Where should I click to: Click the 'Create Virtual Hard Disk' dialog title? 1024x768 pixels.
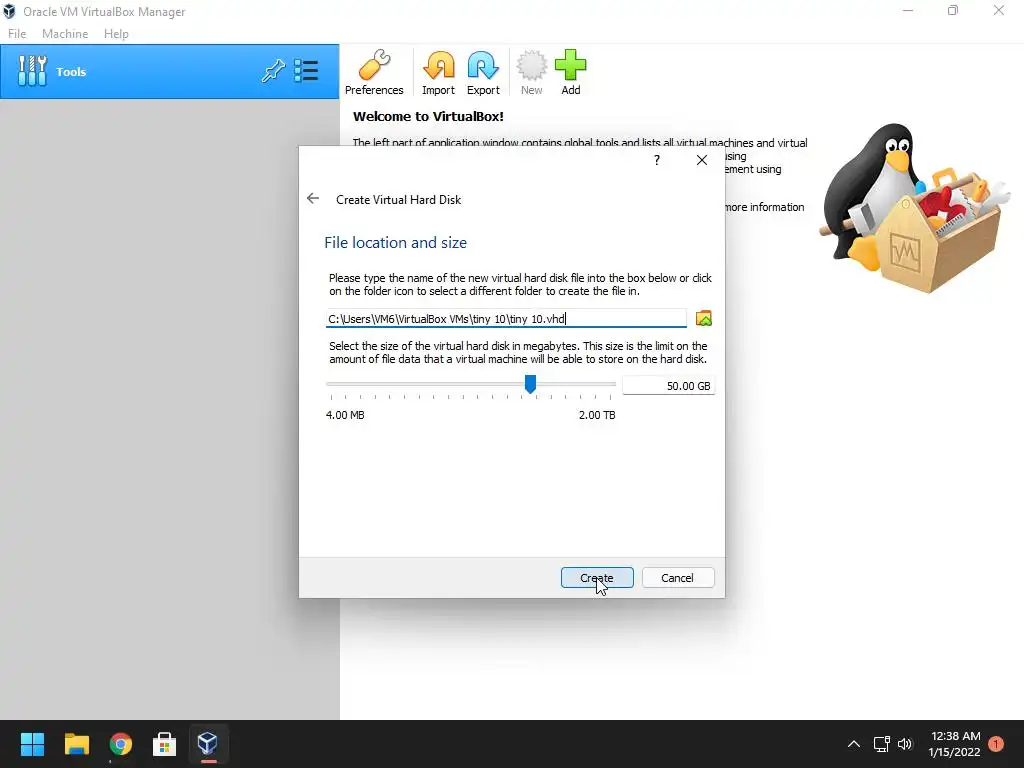pyautogui.click(x=398, y=200)
